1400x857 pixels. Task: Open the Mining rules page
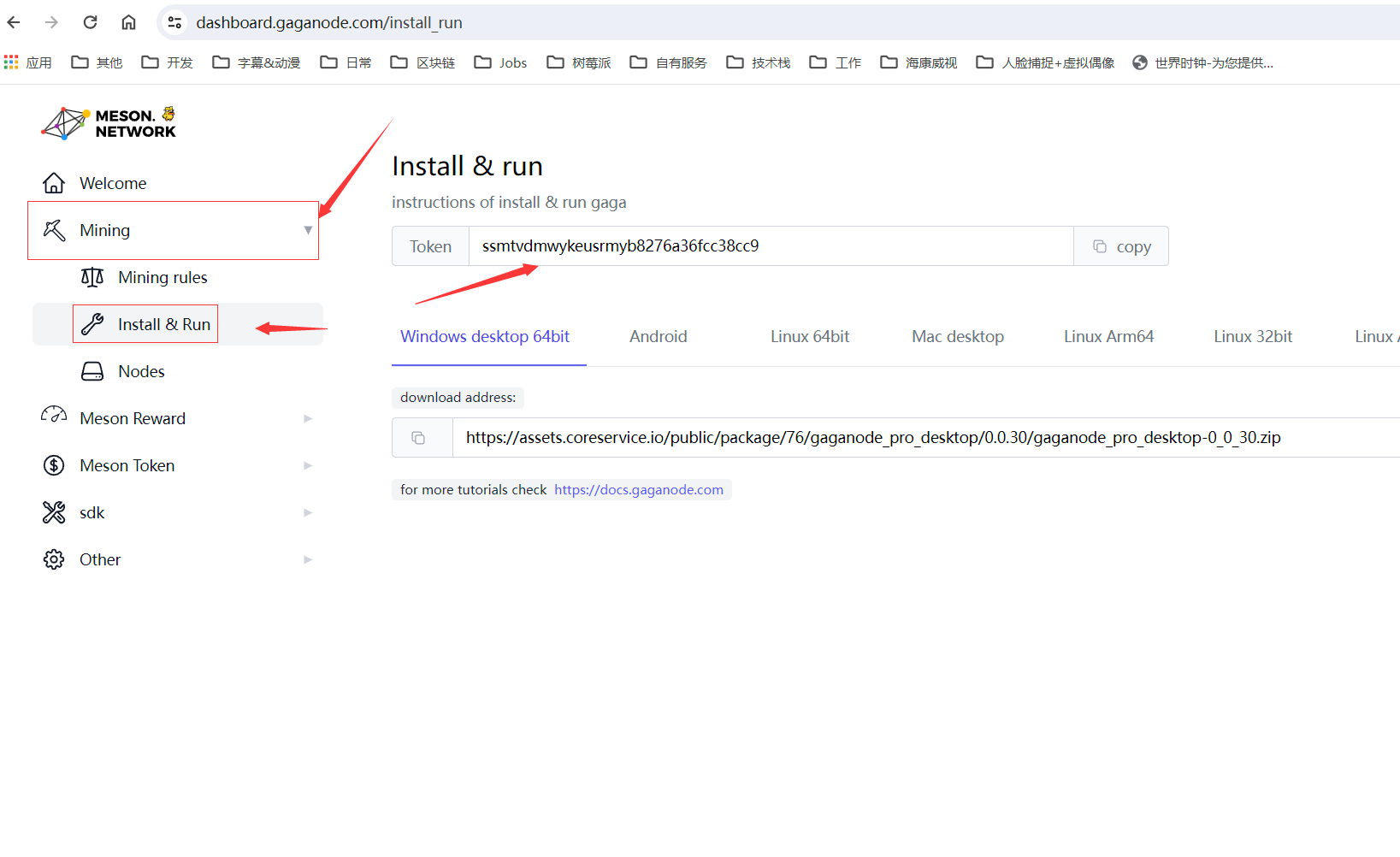pos(162,277)
